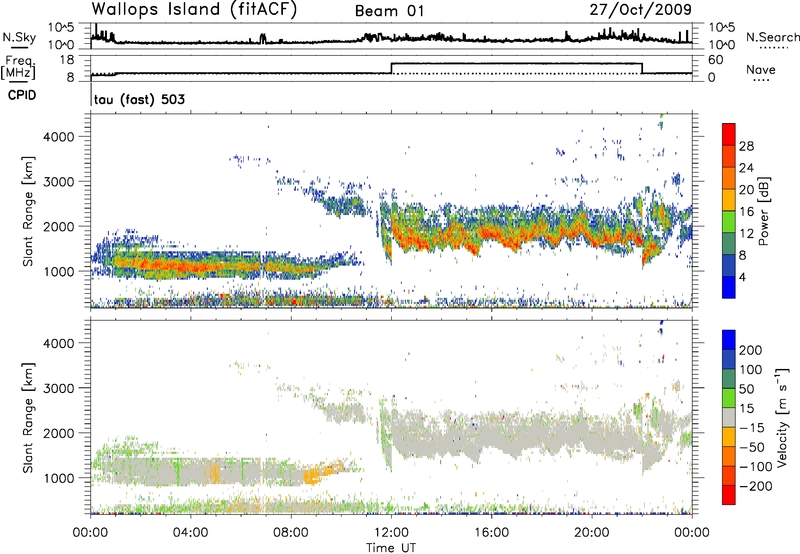The image size is (800, 554).
Task: Click the 'Power [dB]' colorbar label
Action: (763, 211)
